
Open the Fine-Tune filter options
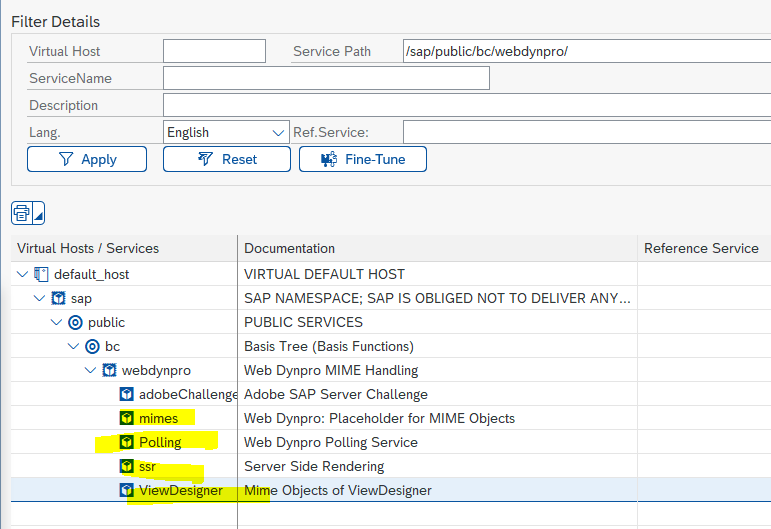pyautogui.click(x=363, y=159)
